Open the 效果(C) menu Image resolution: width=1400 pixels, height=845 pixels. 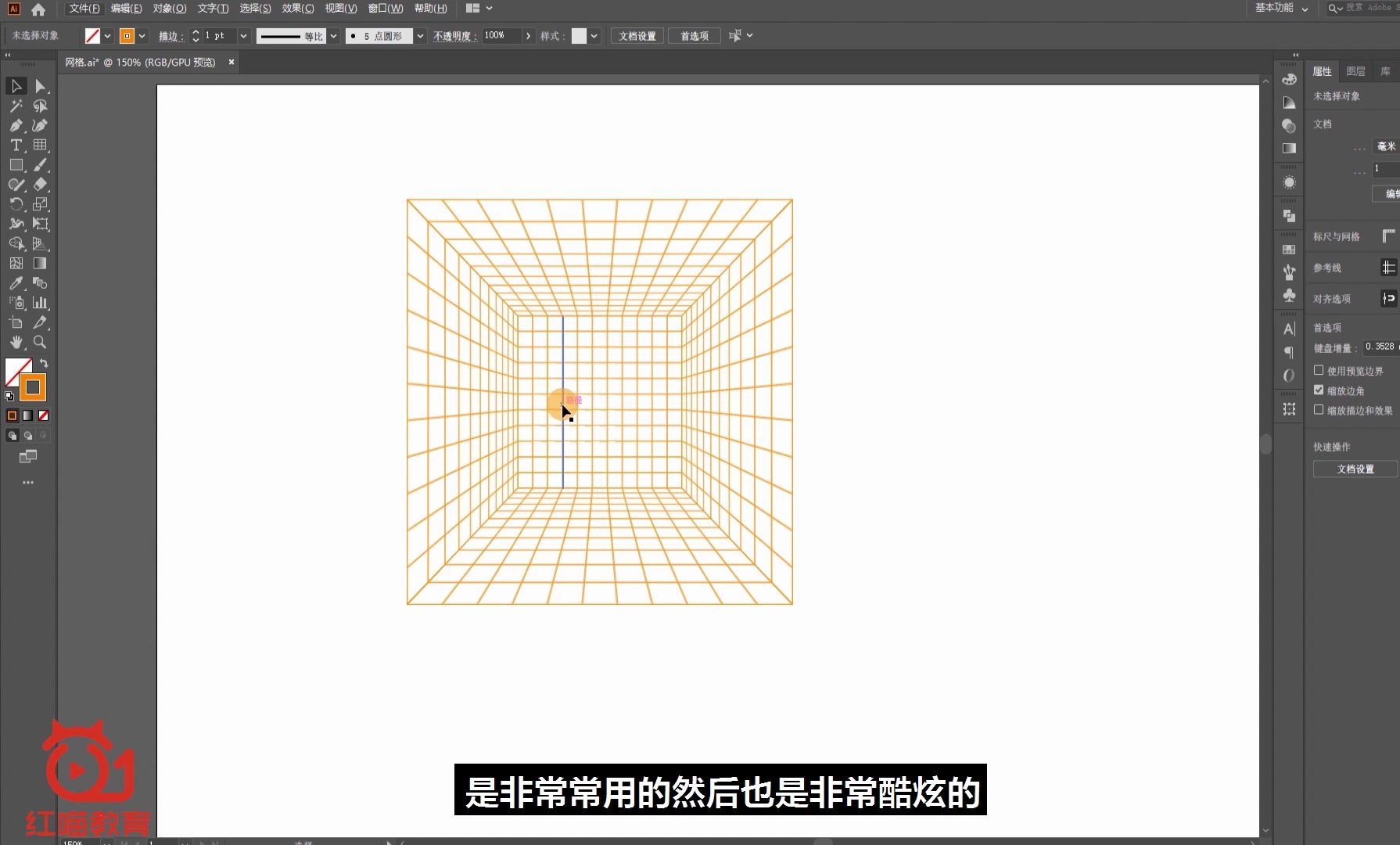point(298,8)
